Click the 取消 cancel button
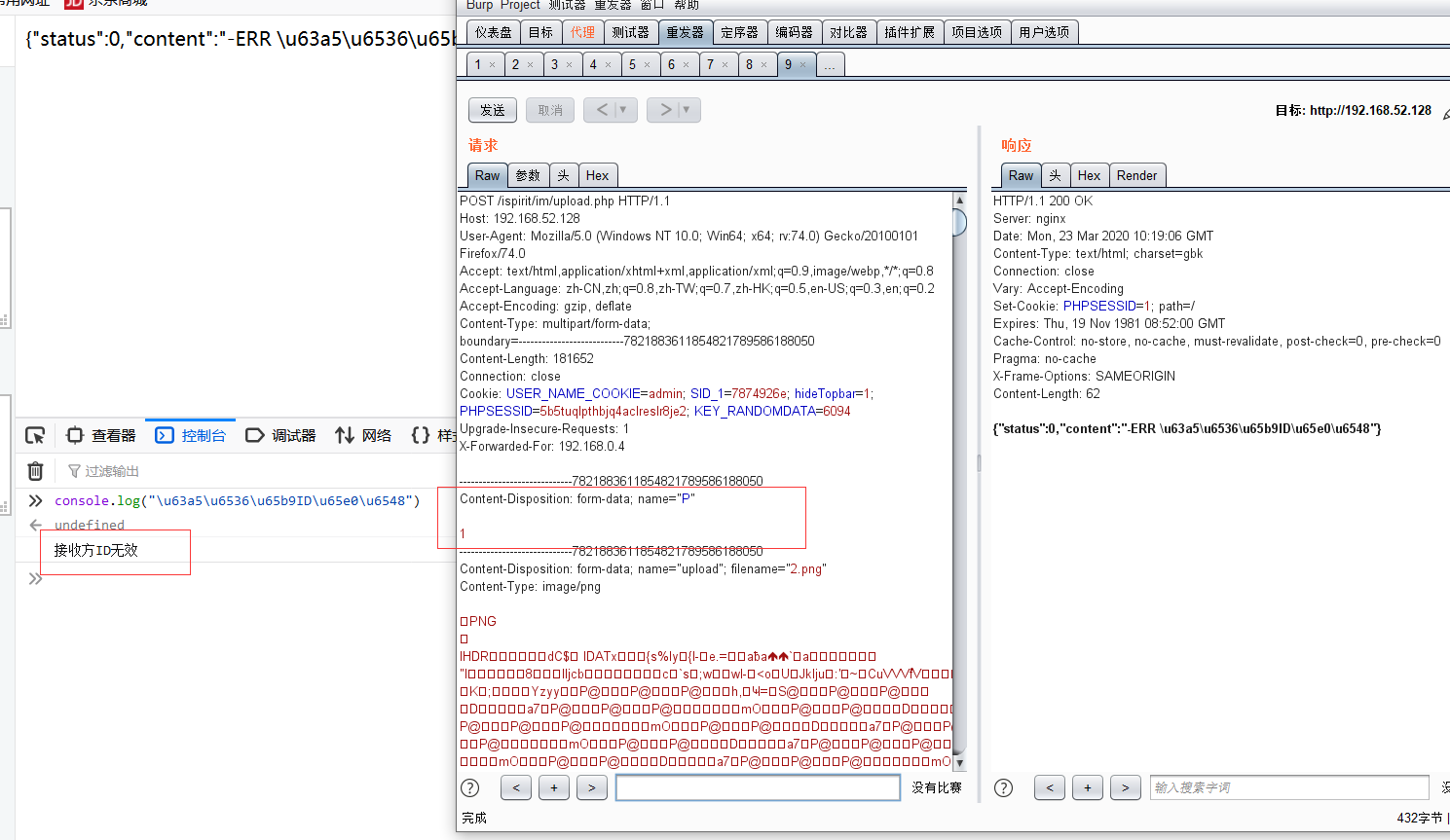Image resolution: width=1450 pixels, height=840 pixels. (x=550, y=110)
